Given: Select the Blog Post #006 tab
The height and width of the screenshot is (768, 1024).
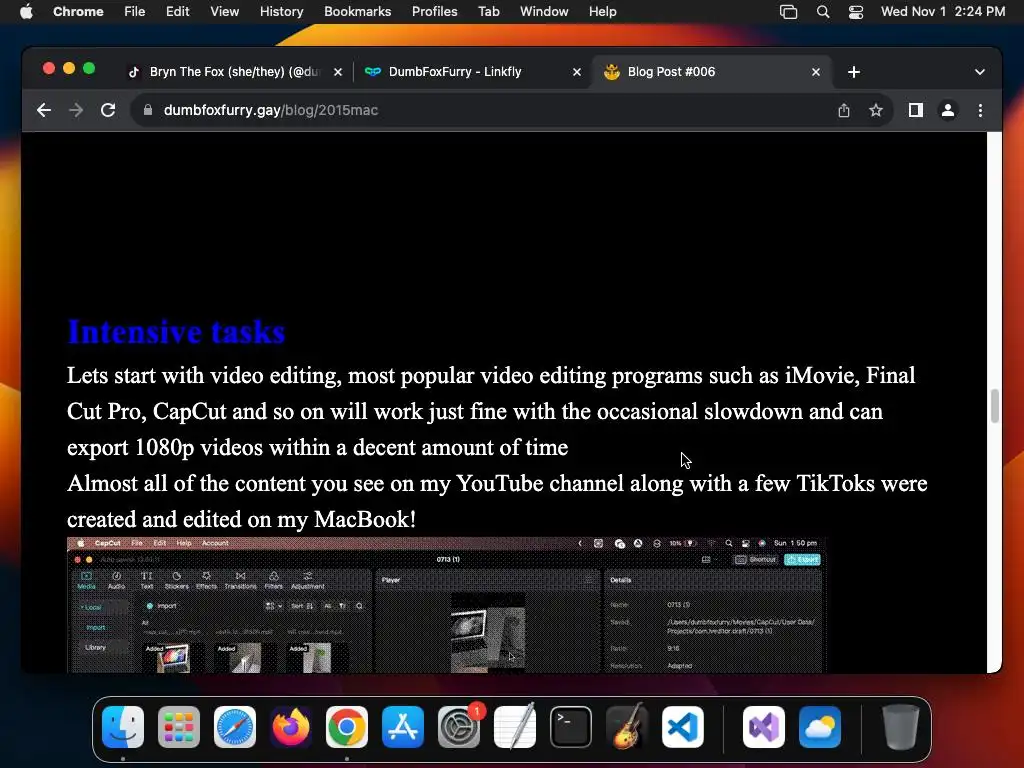Looking at the screenshot, I should pyautogui.click(x=712, y=72).
